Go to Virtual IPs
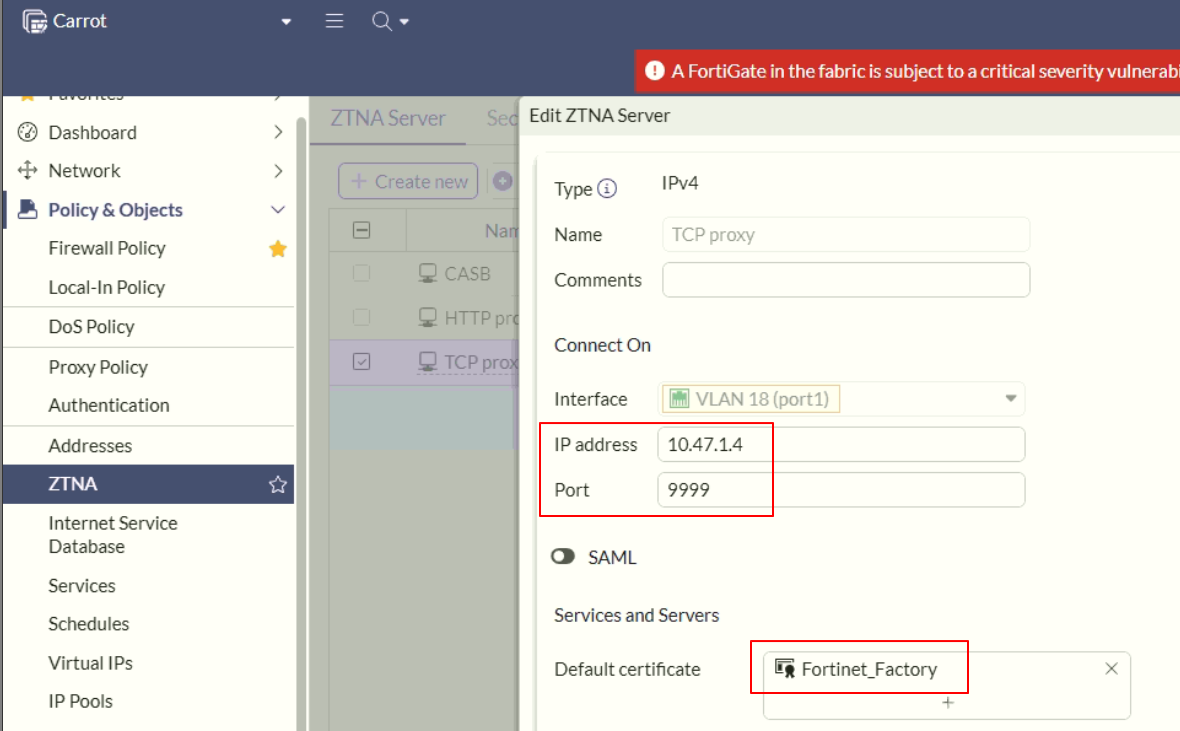 point(90,663)
